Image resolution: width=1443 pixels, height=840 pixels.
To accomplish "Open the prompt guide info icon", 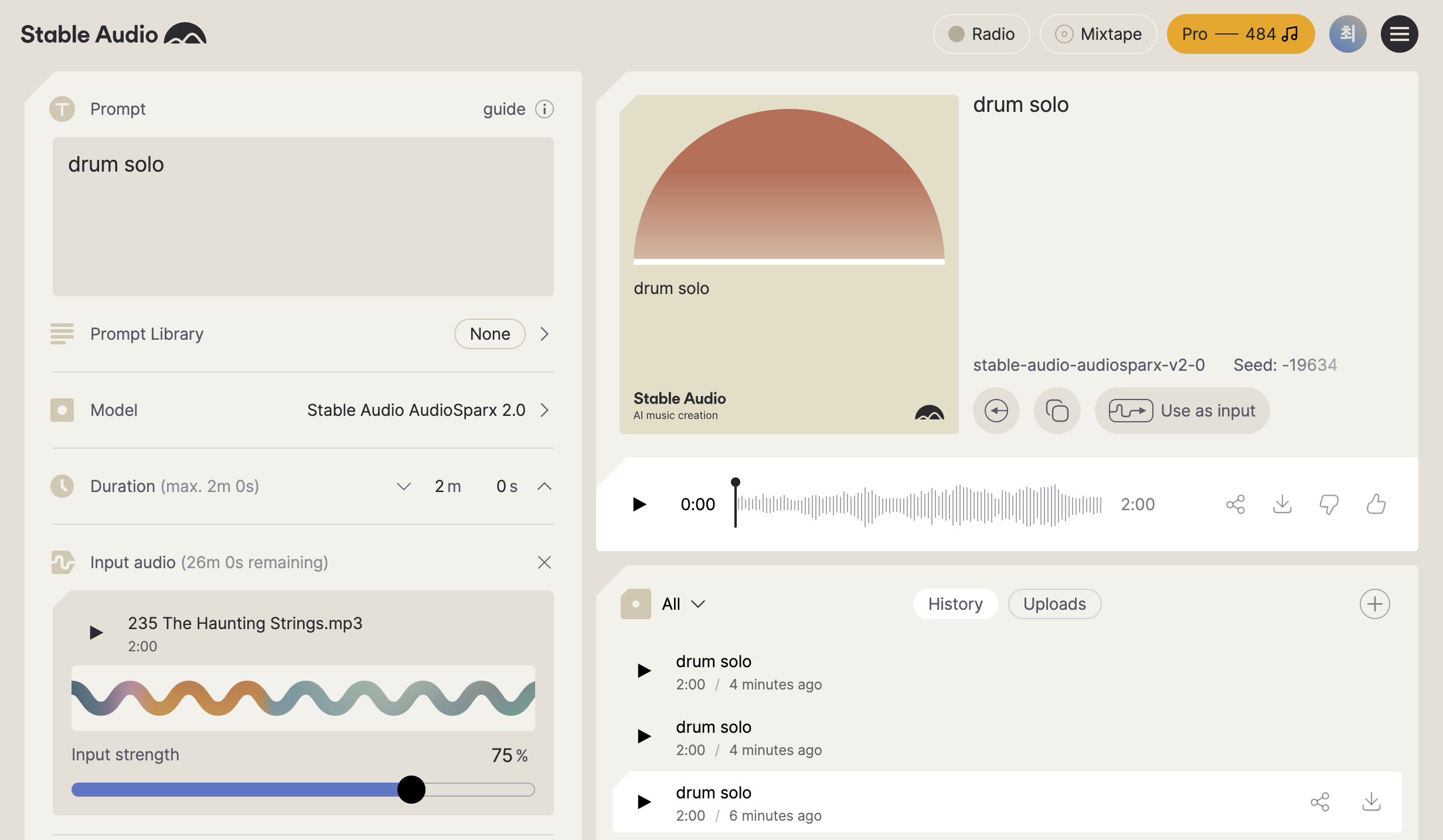I will tap(544, 109).
